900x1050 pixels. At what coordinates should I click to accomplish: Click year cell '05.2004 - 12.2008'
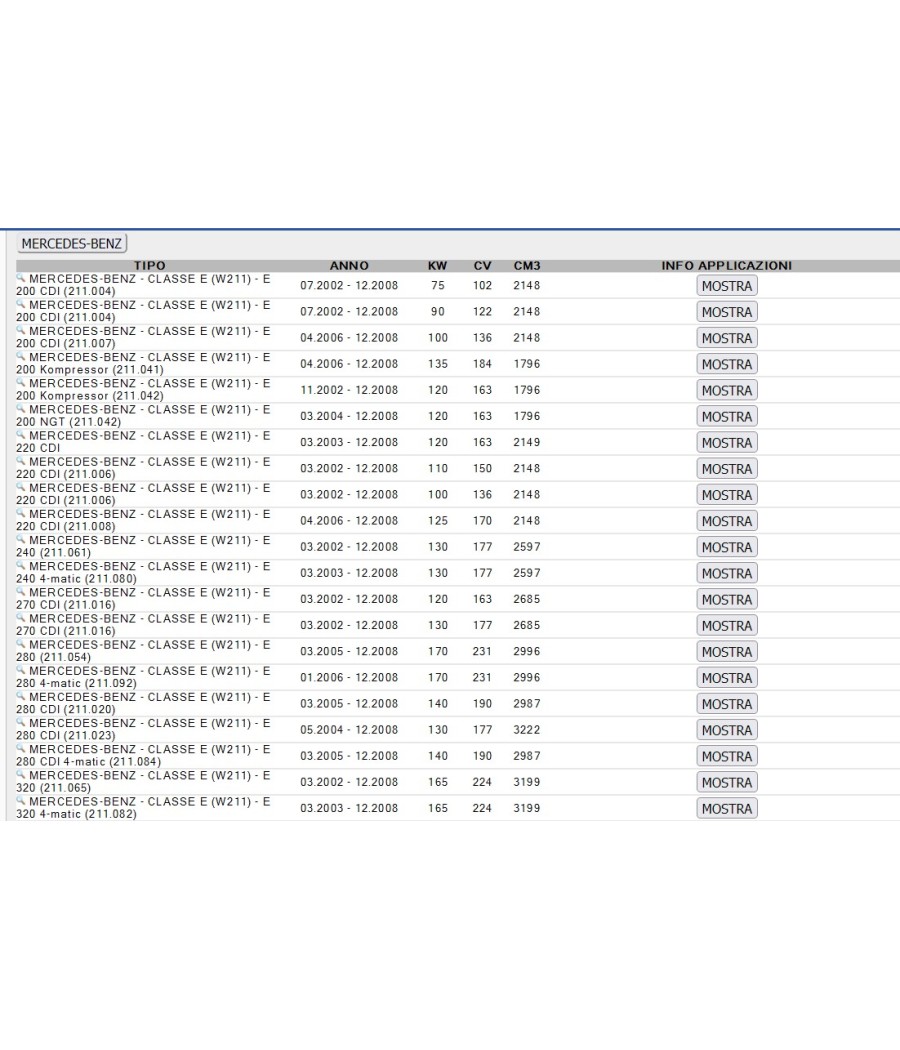(x=349, y=729)
